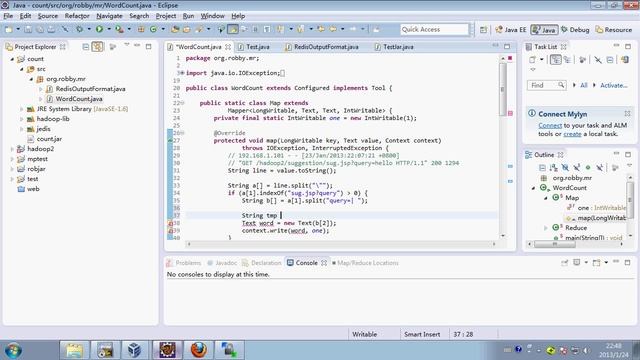
Task: Expand the hadoop2 project
Action: (12, 149)
